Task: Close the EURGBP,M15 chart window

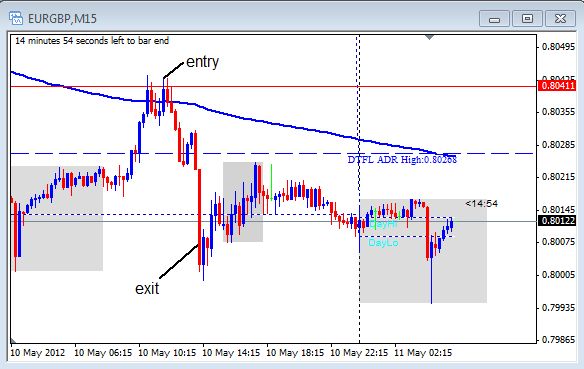Action: pos(560,19)
